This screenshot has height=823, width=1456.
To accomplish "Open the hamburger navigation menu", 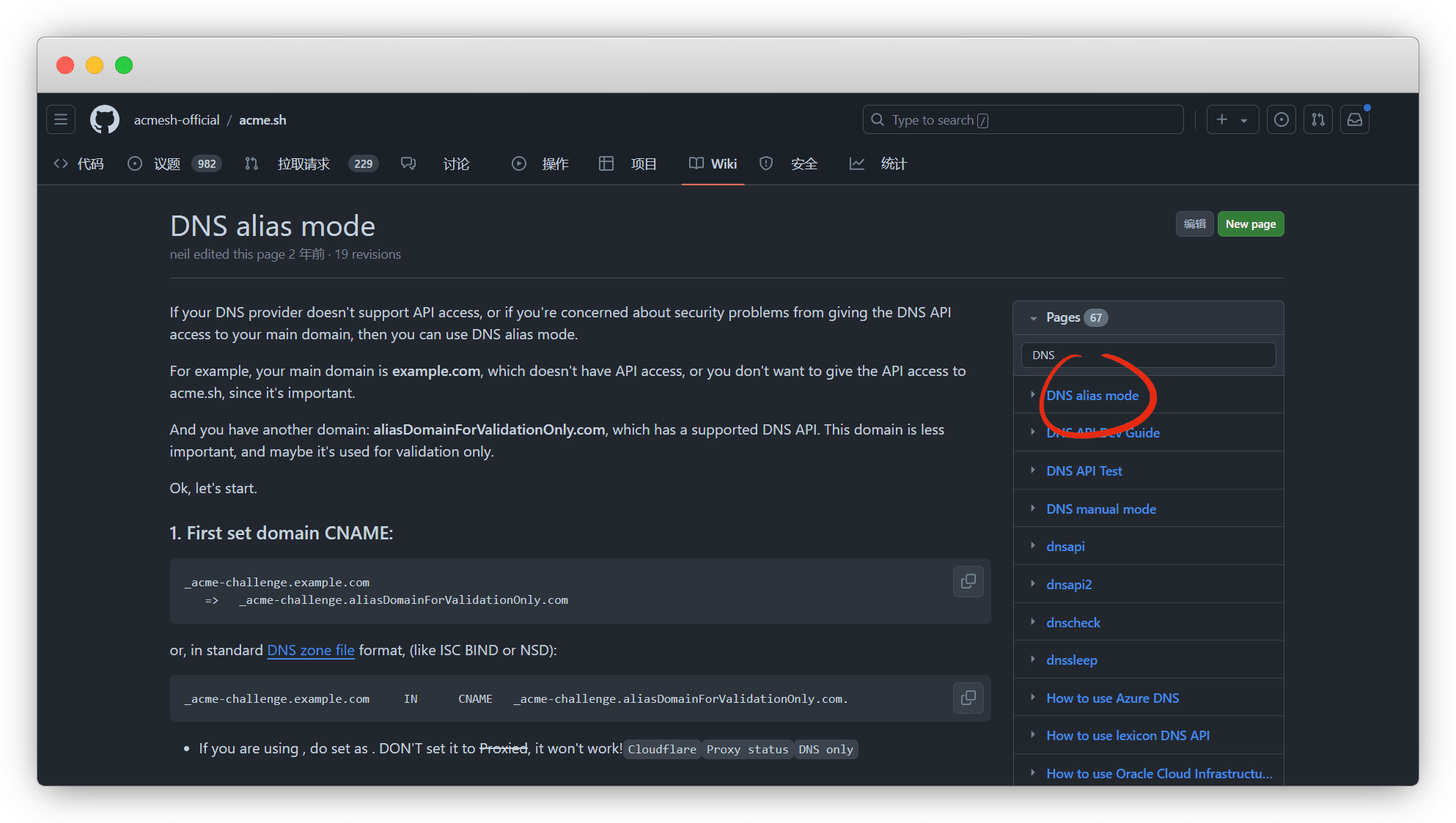I will (61, 119).
